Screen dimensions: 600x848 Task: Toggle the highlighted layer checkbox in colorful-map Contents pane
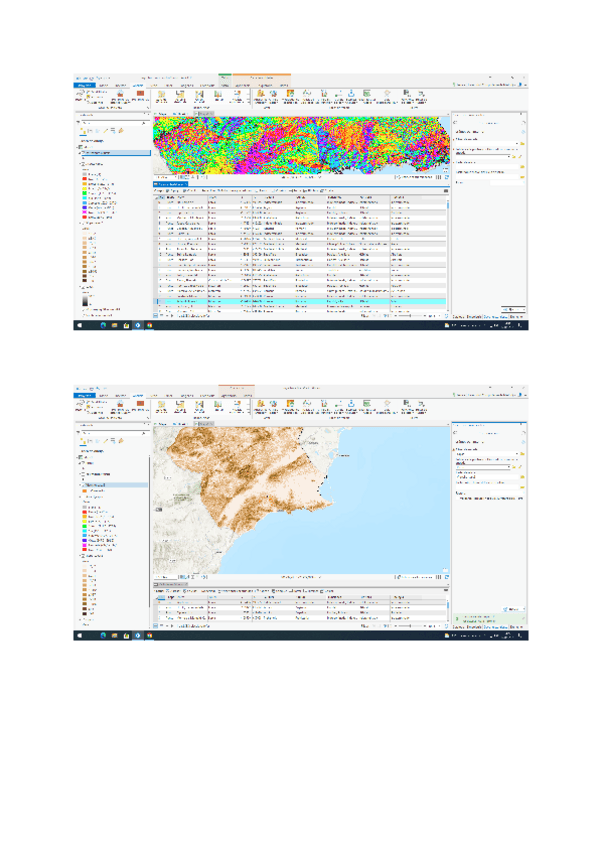click(83, 153)
